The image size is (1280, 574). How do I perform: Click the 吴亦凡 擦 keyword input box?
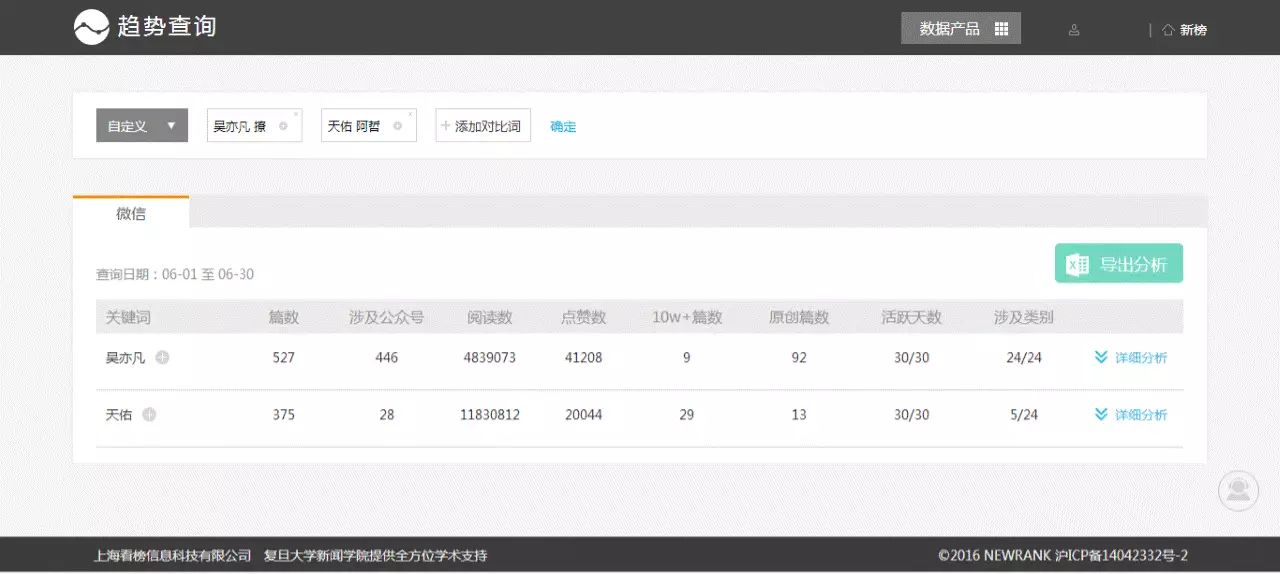coord(254,126)
